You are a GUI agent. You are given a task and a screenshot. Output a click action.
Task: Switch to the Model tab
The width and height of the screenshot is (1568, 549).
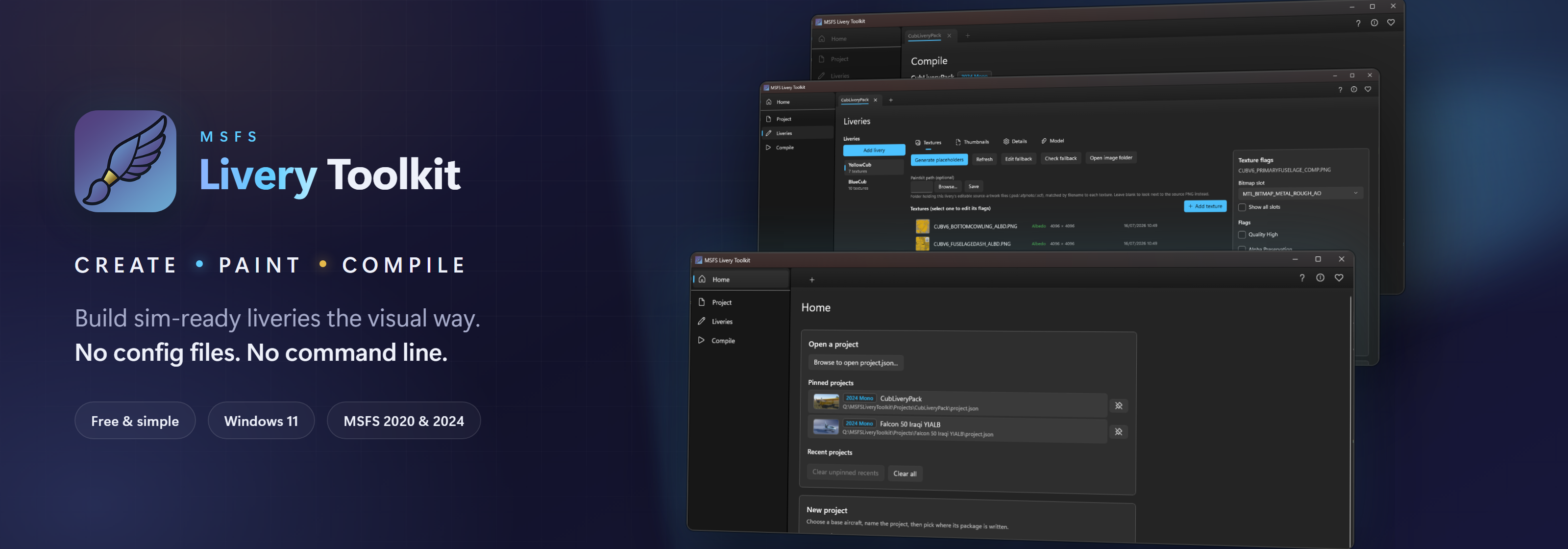point(1053,141)
